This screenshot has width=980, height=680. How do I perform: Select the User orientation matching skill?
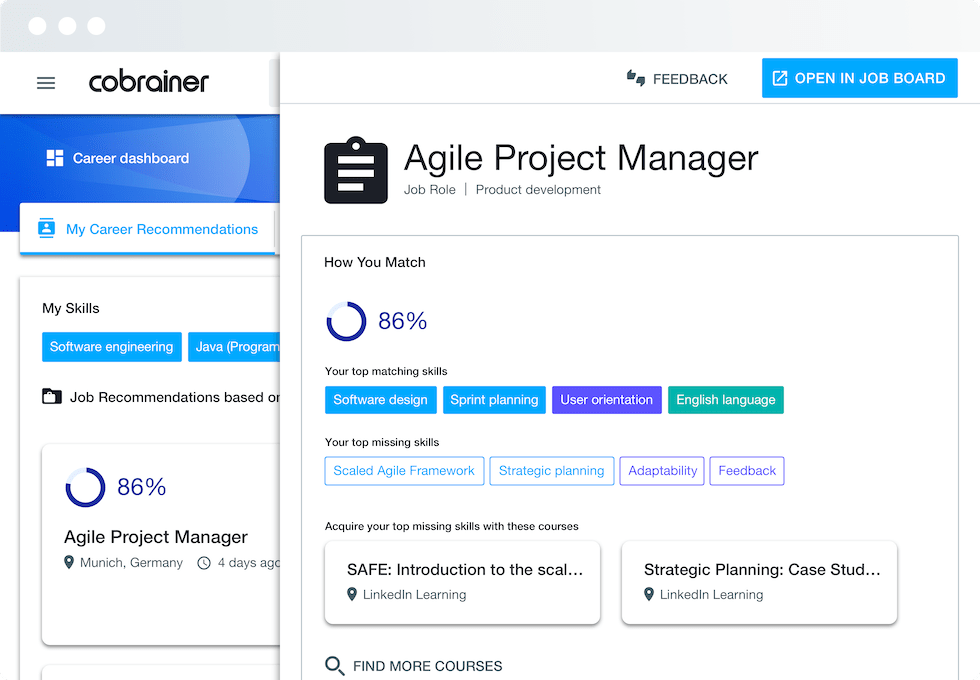point(607,399)
